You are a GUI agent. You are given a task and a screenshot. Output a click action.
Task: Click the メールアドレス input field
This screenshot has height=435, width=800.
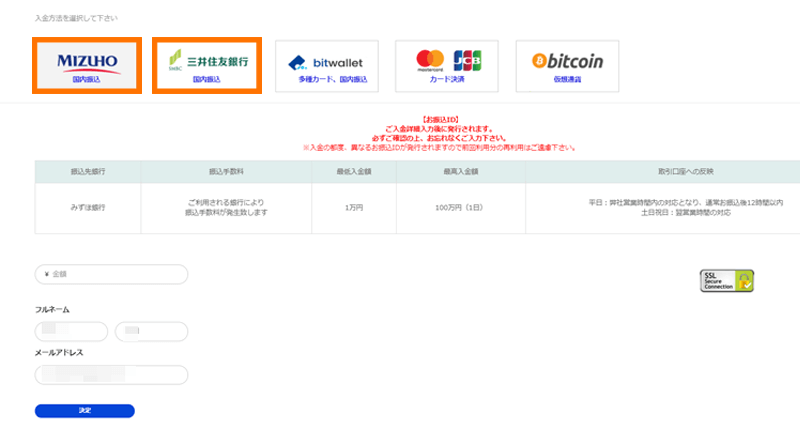coord(111,375)
